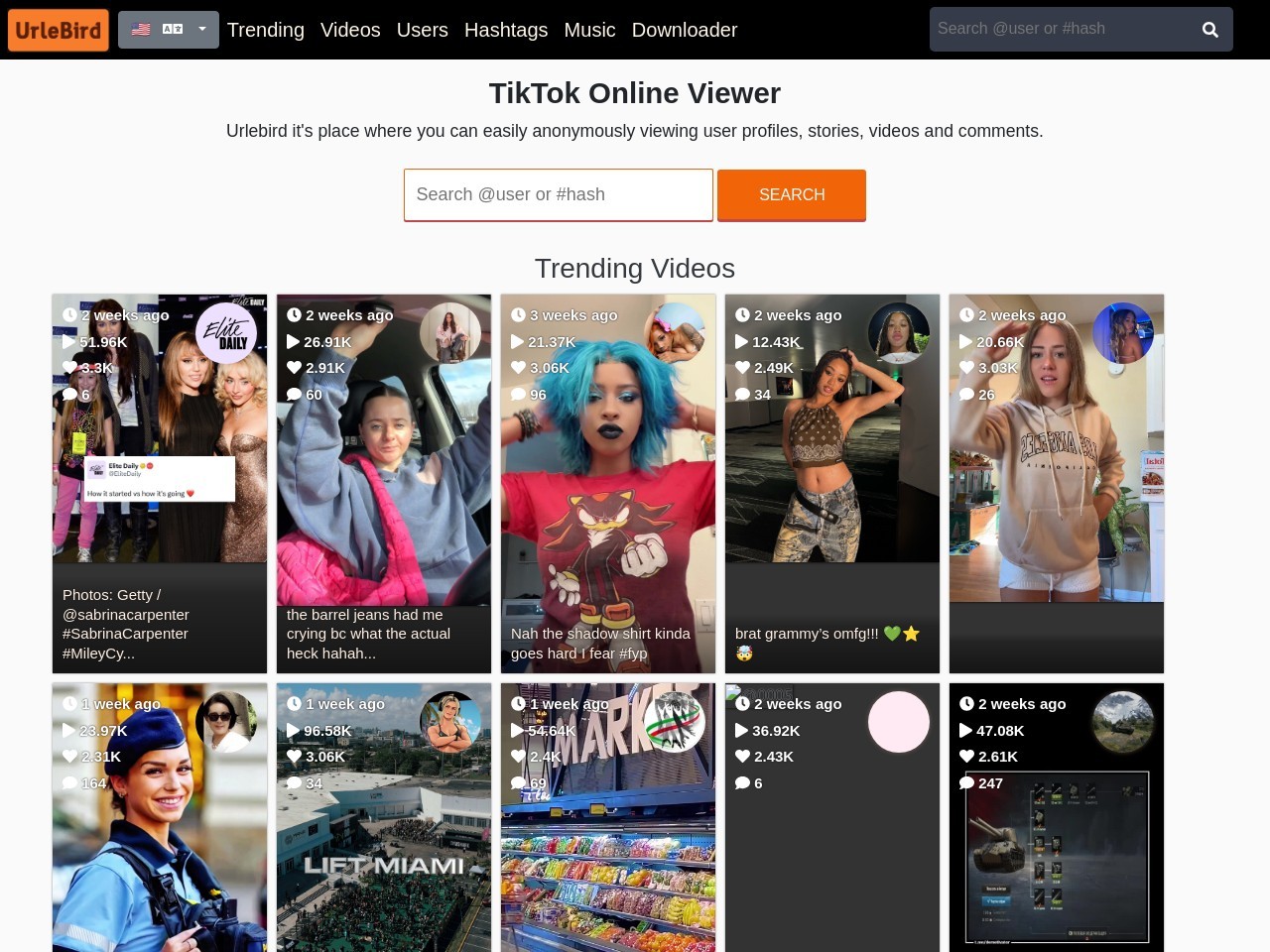Open blank pink avatar on 36.92K video
Screen dimensions: 1270x952
click(x=899, y=722)
